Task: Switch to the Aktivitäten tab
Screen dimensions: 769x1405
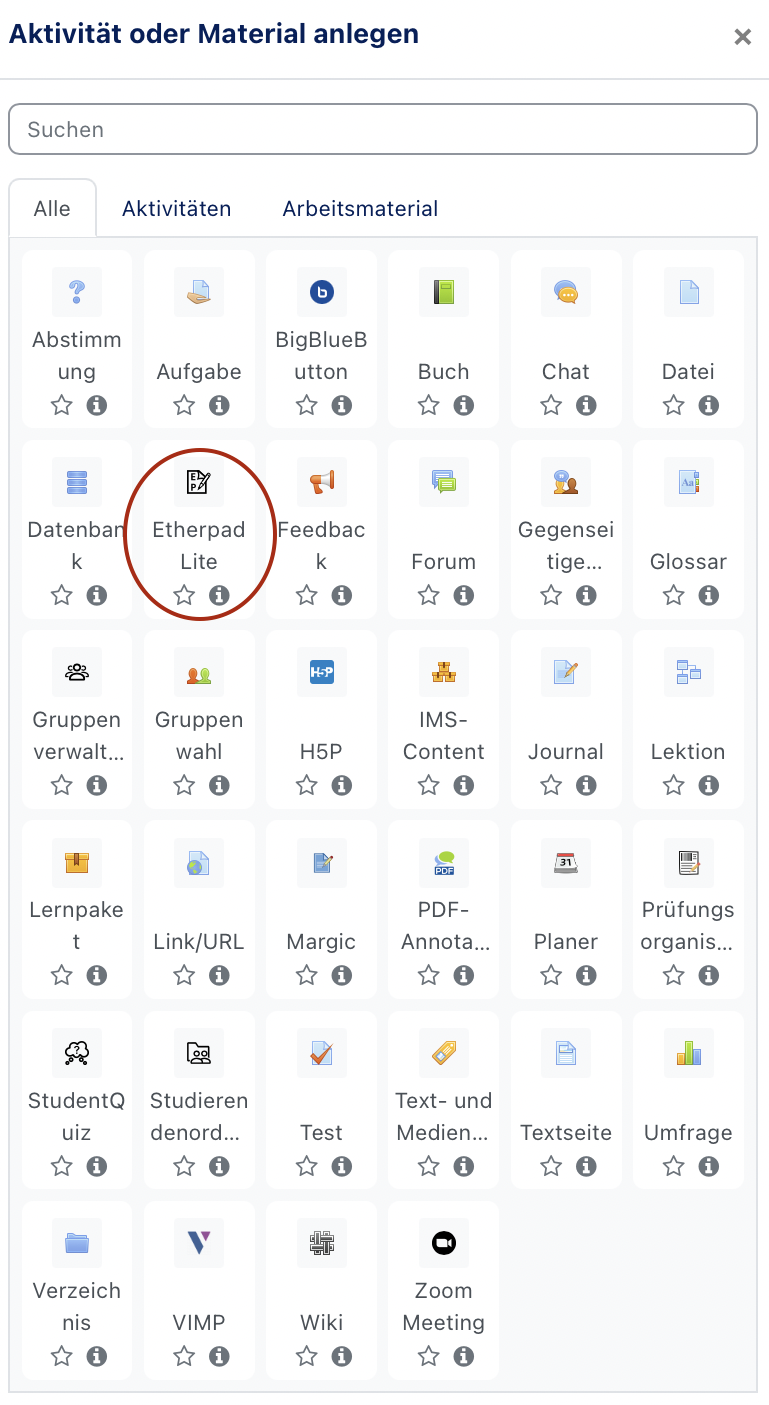Action: coord(176,209)
